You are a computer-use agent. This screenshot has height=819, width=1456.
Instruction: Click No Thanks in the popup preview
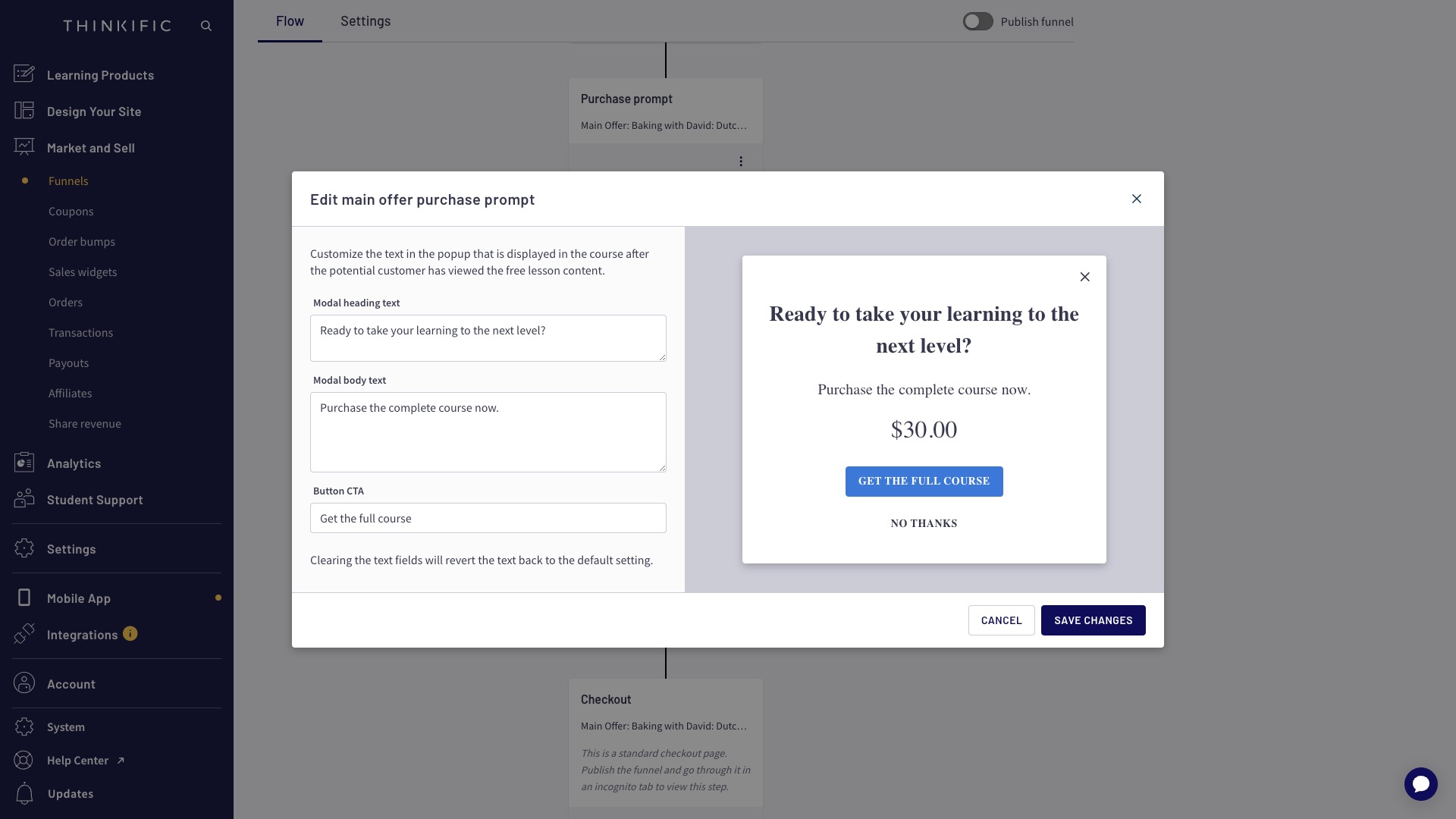click(924, 522)
